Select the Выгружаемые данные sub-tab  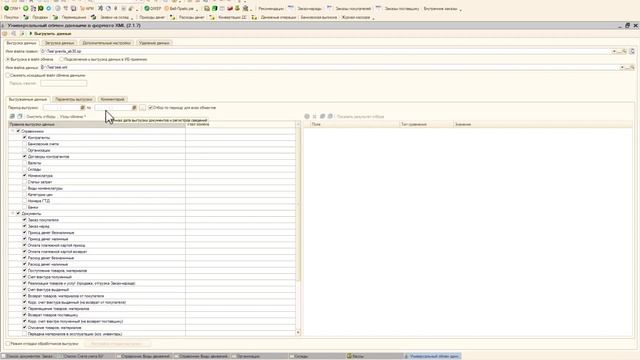coord(28,99)
